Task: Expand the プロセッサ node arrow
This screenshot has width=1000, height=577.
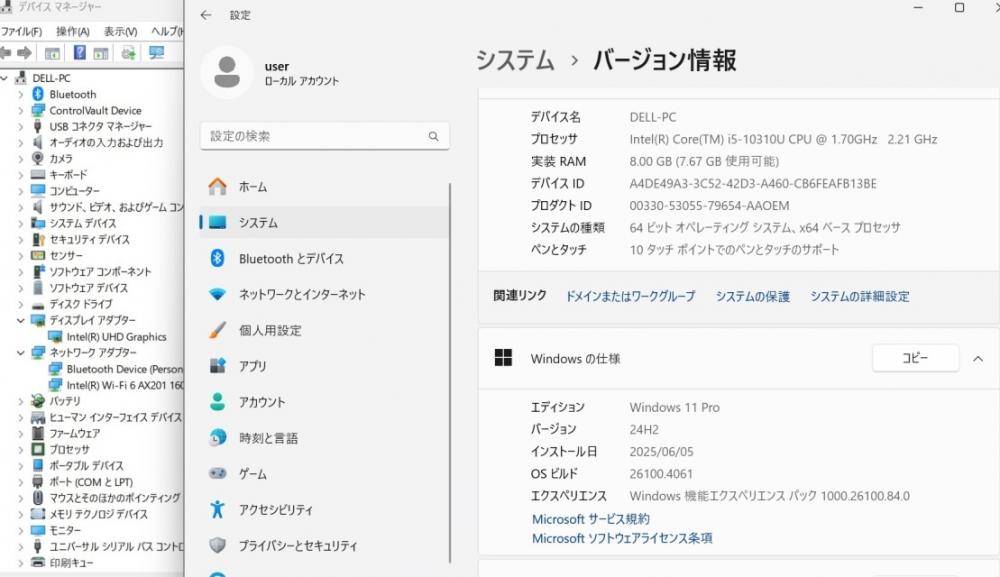Action: point(20,449)
